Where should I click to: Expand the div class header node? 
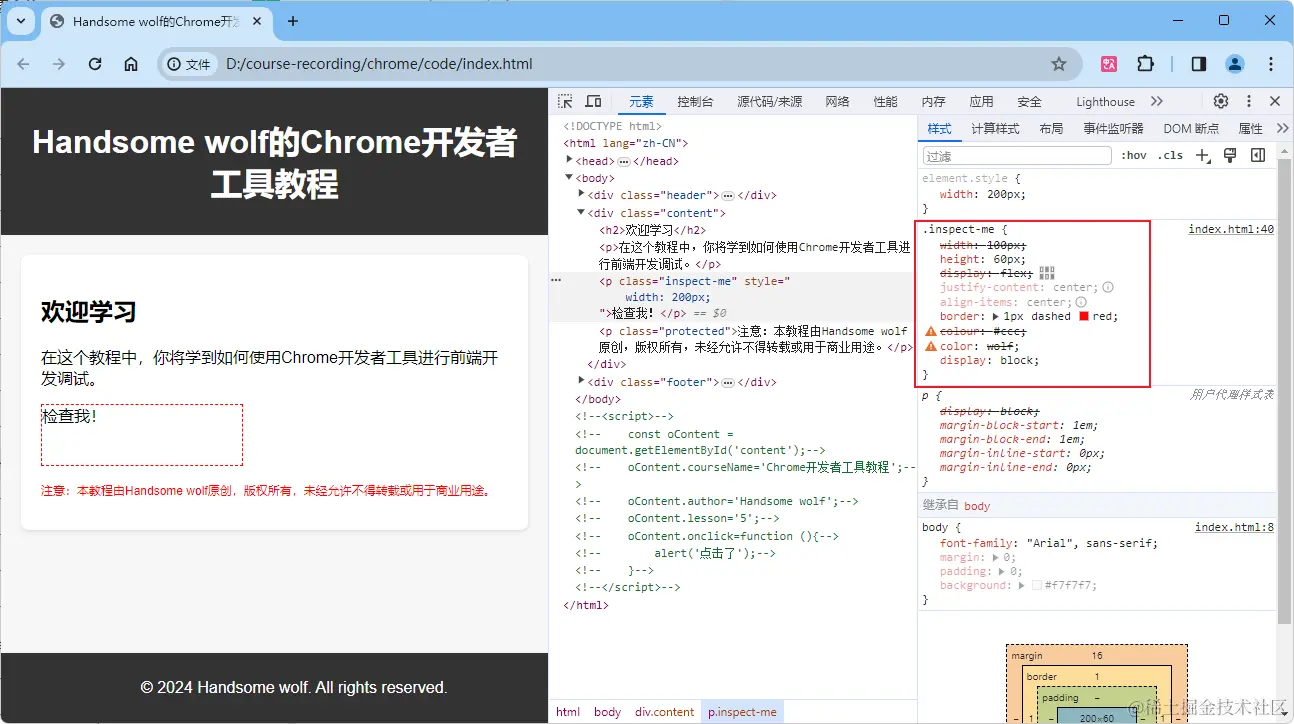pyautogui.click(x=582, y=194)
